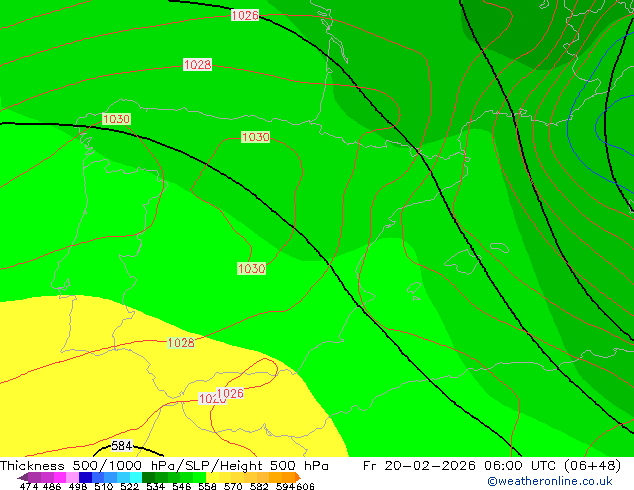634x490 pixels.
Task: Click the chart title Thickness 500/1000 hPa
Action: 89,466
